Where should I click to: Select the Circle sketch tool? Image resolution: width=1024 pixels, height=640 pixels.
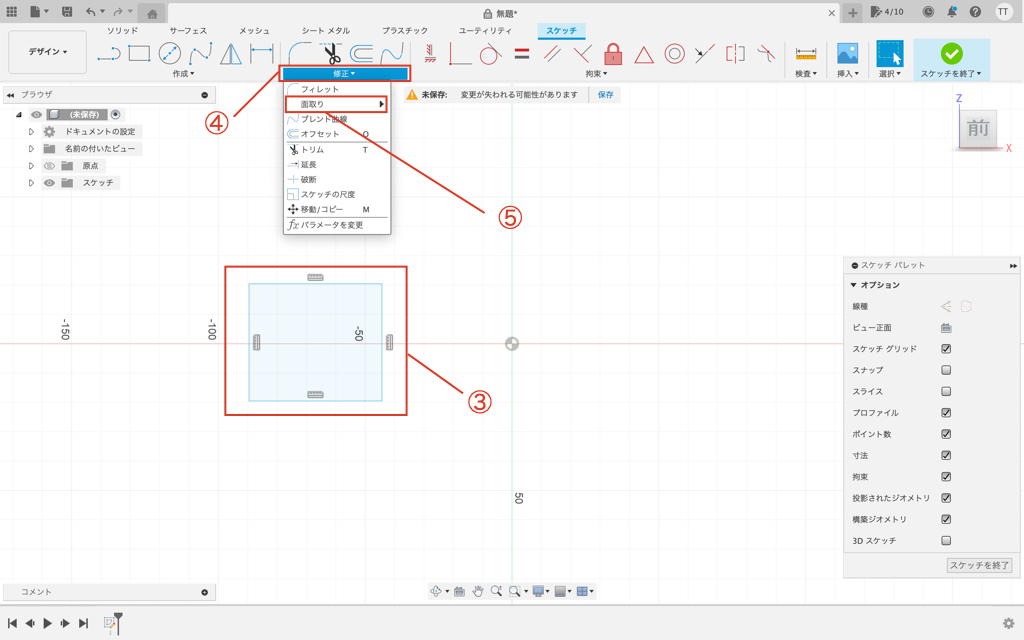(170, 54)
